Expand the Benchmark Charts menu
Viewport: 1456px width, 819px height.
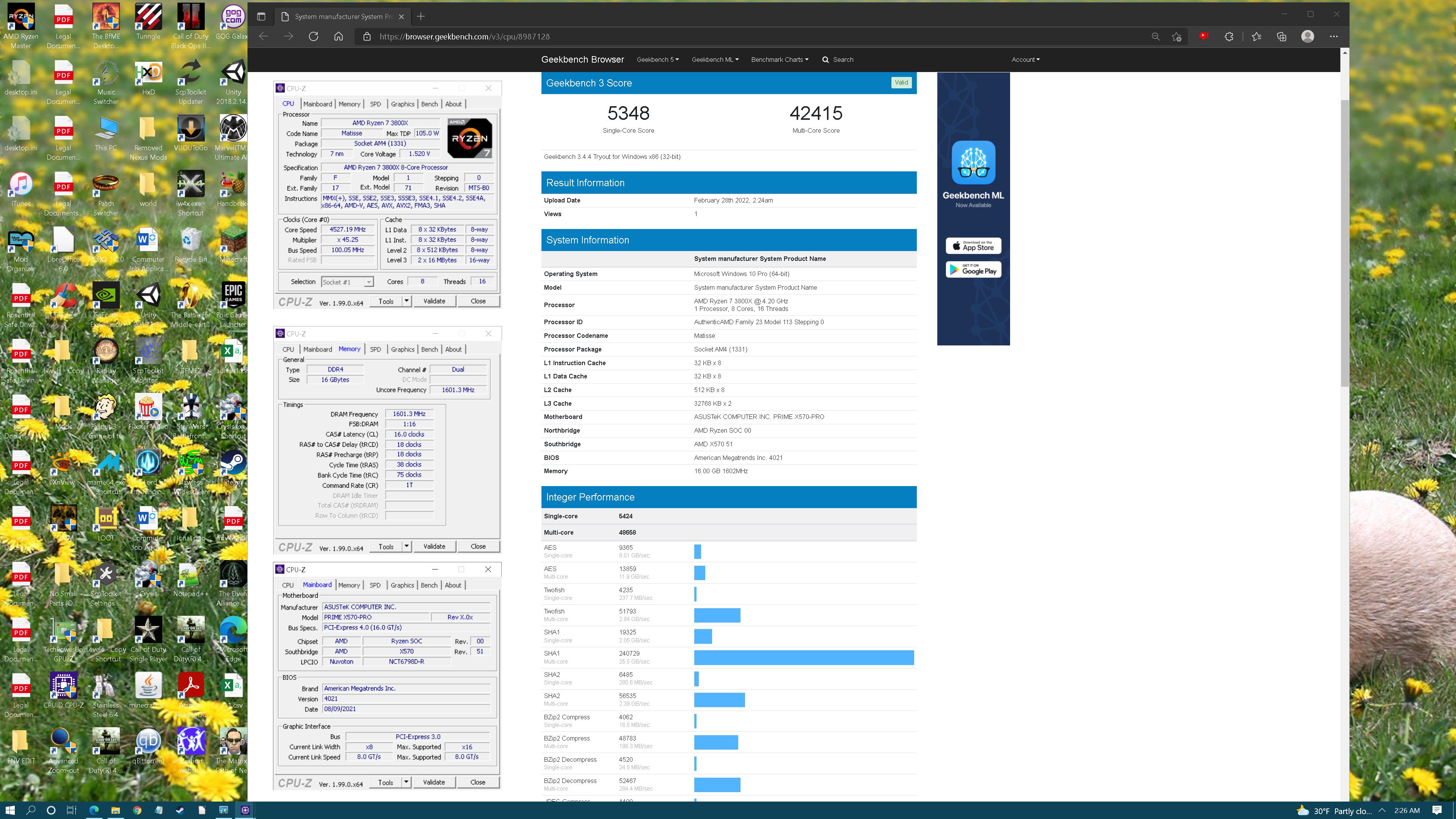coord(780,60)
